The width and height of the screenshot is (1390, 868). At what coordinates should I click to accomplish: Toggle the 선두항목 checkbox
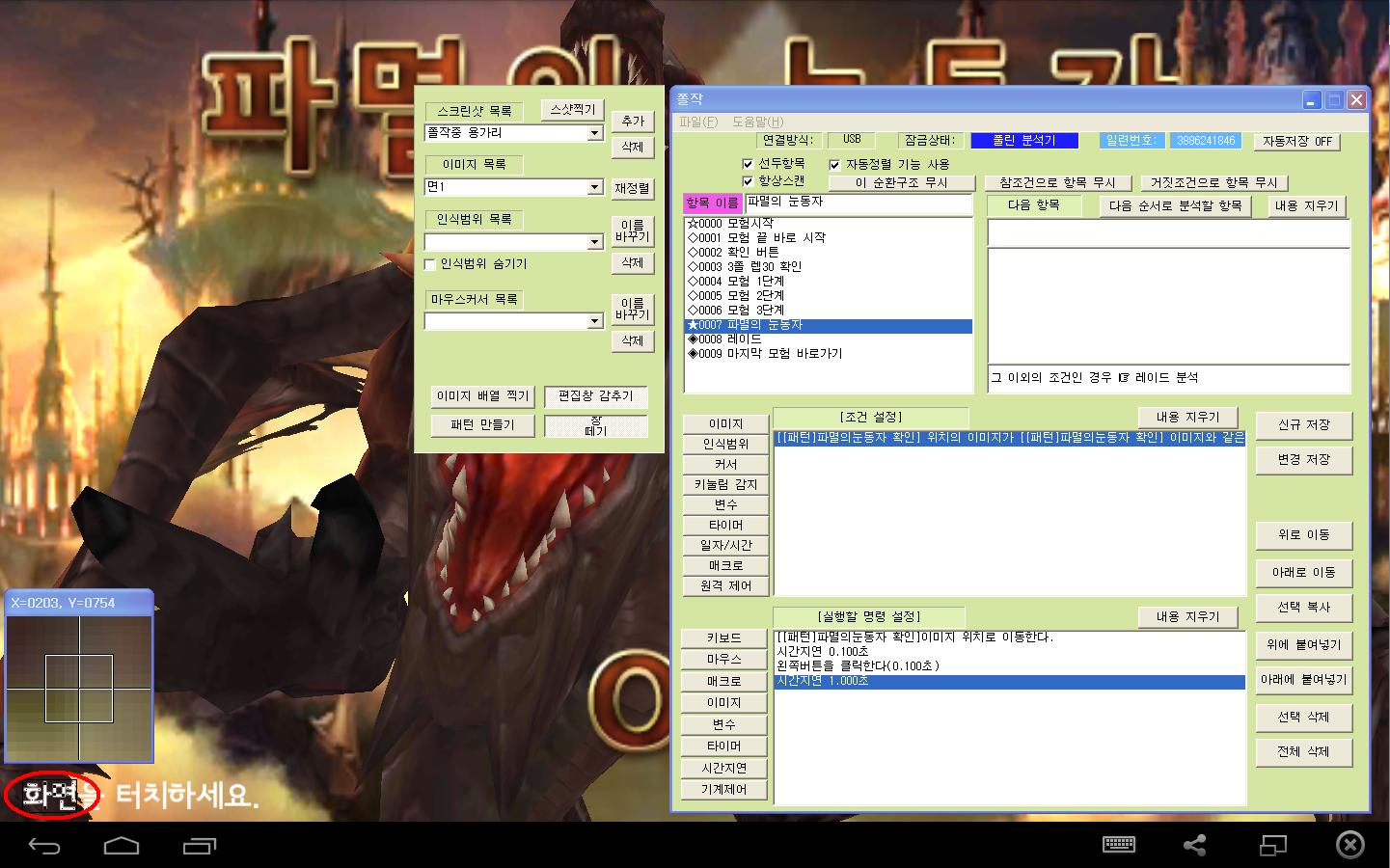tap(748, 164)
